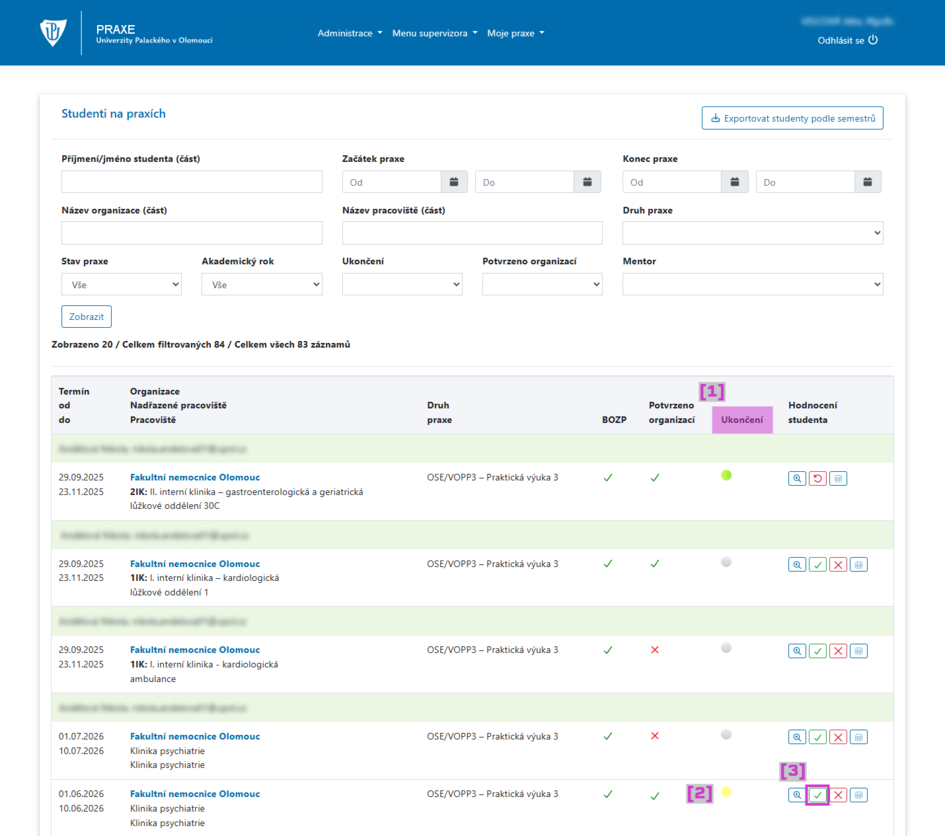This screenshot has height=836, width=945.
Task: Open the Mentor dropdown
Action: point(753,284)
